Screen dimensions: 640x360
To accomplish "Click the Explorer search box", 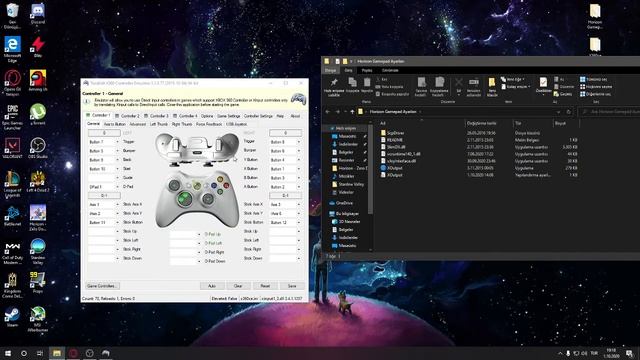I will click(x=610, y=111).
